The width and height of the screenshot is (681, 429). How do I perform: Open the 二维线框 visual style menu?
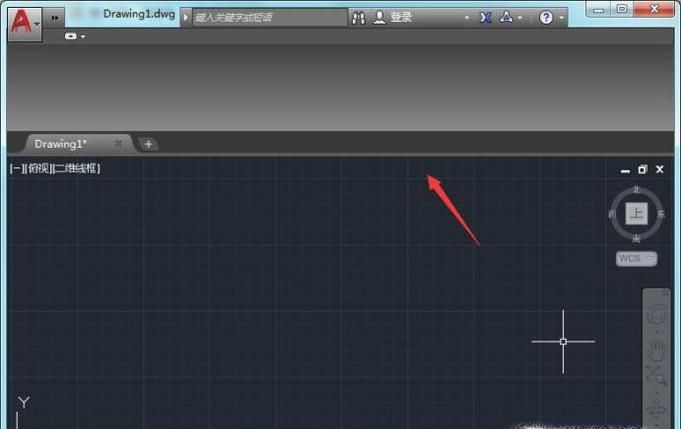point(76,169)
